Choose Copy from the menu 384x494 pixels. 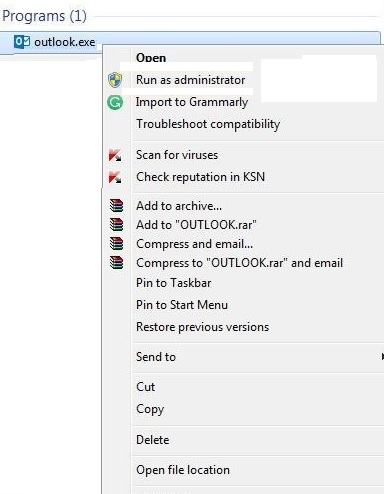tap(150, 409)
